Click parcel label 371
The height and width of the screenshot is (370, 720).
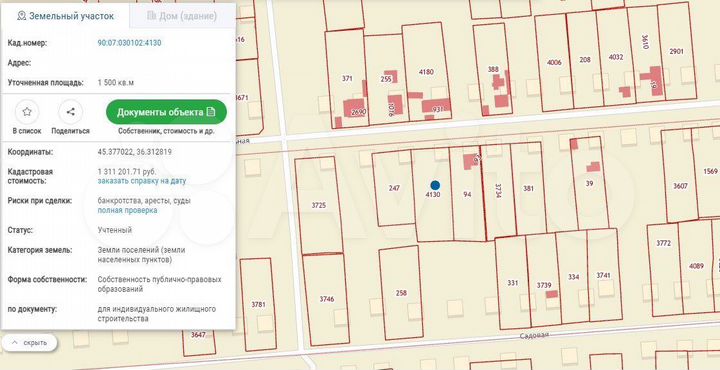347,78
